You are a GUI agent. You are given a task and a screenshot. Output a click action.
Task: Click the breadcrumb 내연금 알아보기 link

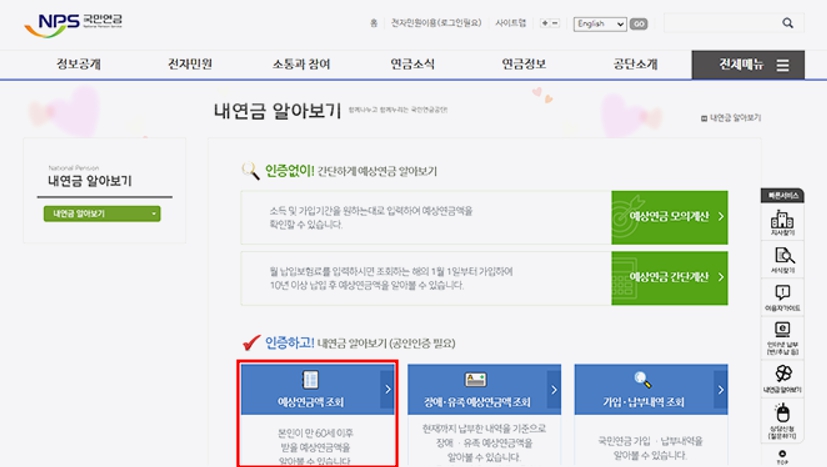(x=735, y=118)
